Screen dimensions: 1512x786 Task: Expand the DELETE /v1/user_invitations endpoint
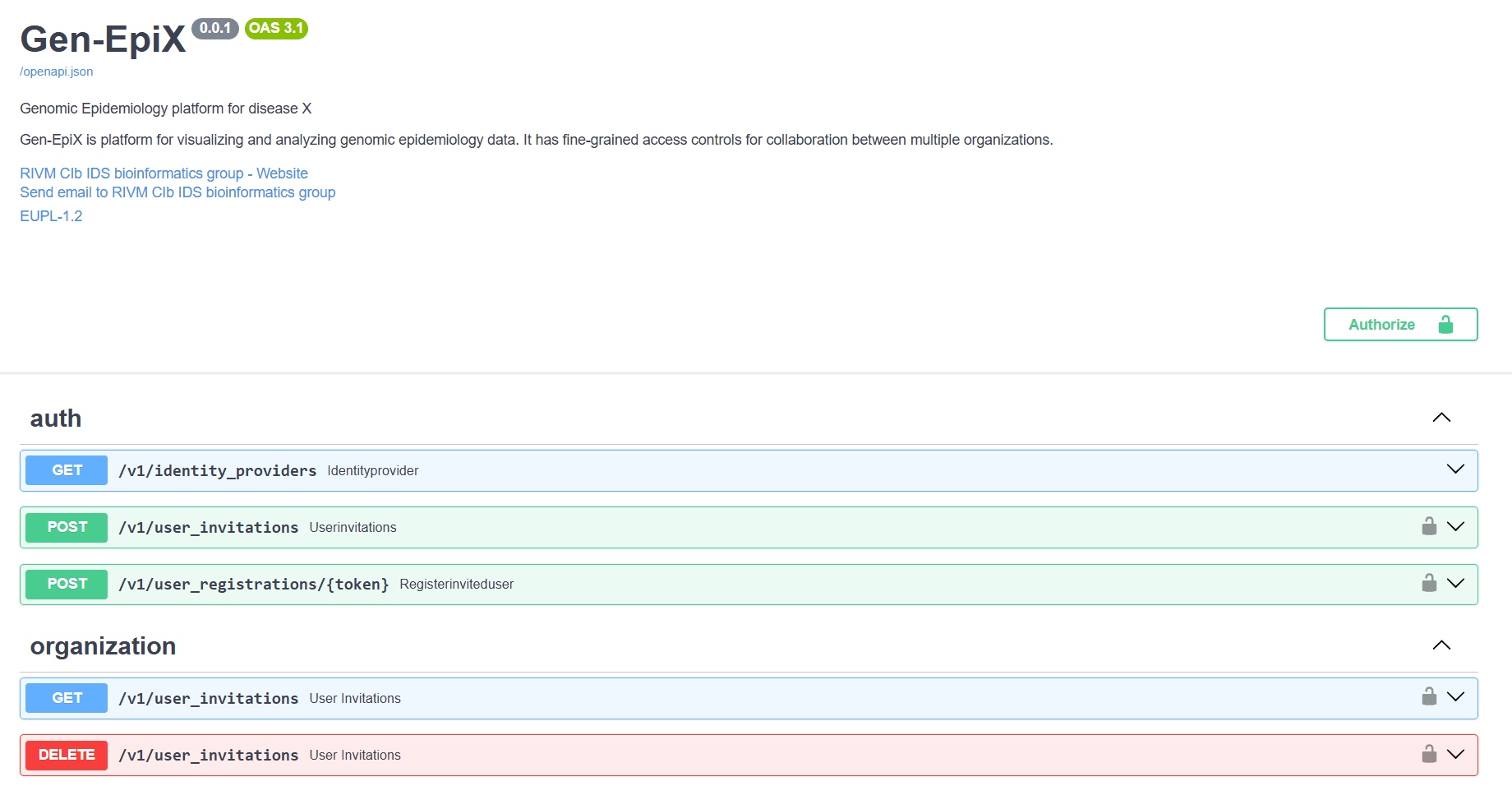[x=1455, y=754]
